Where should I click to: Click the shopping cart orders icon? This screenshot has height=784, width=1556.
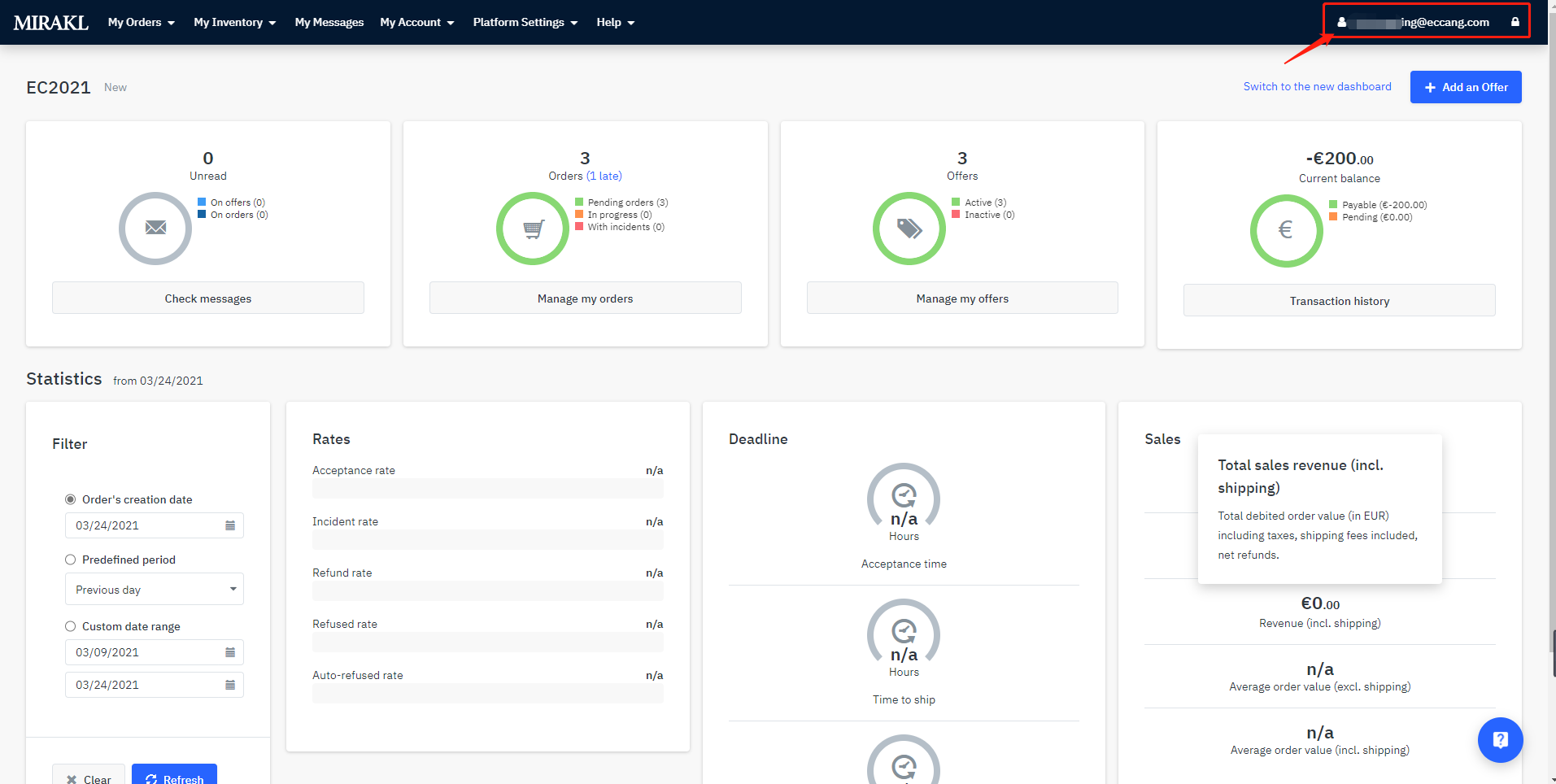(533, 229)
